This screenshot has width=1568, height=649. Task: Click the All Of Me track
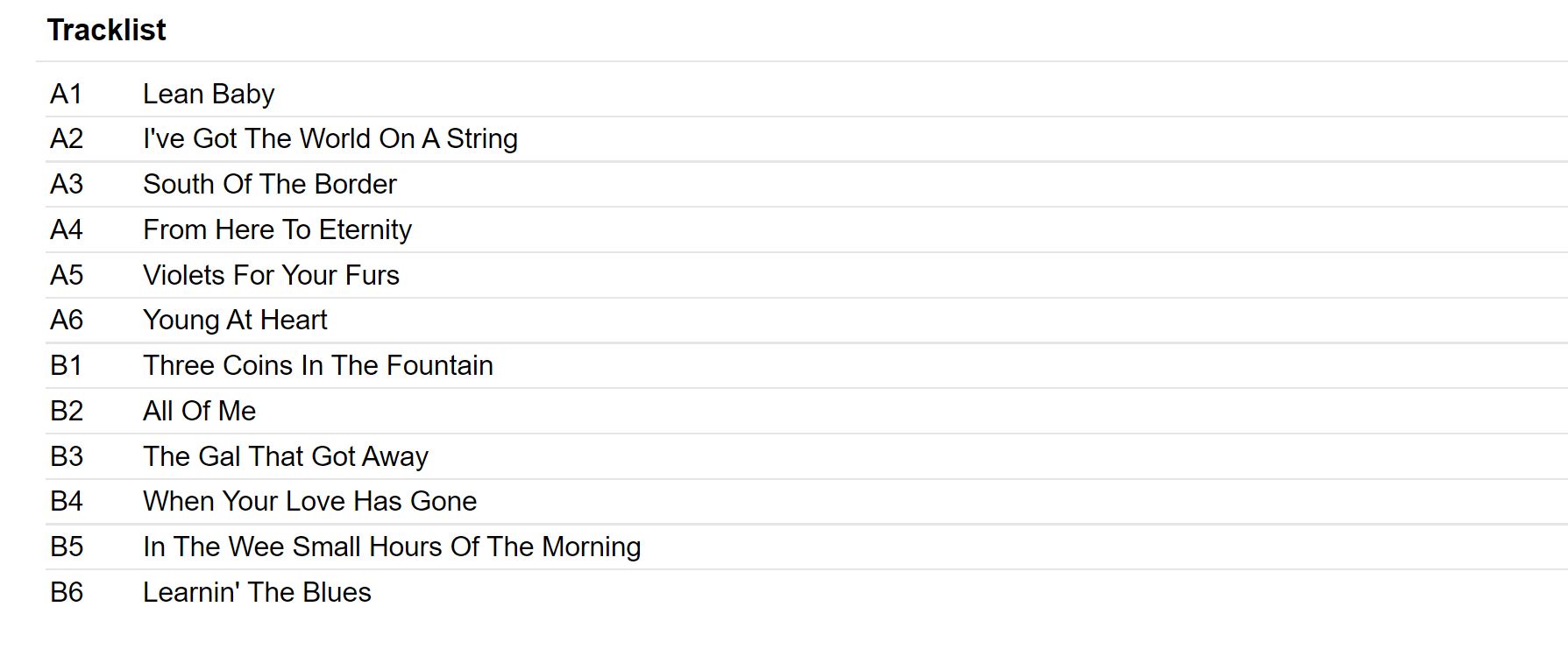[x=199, y=411]
